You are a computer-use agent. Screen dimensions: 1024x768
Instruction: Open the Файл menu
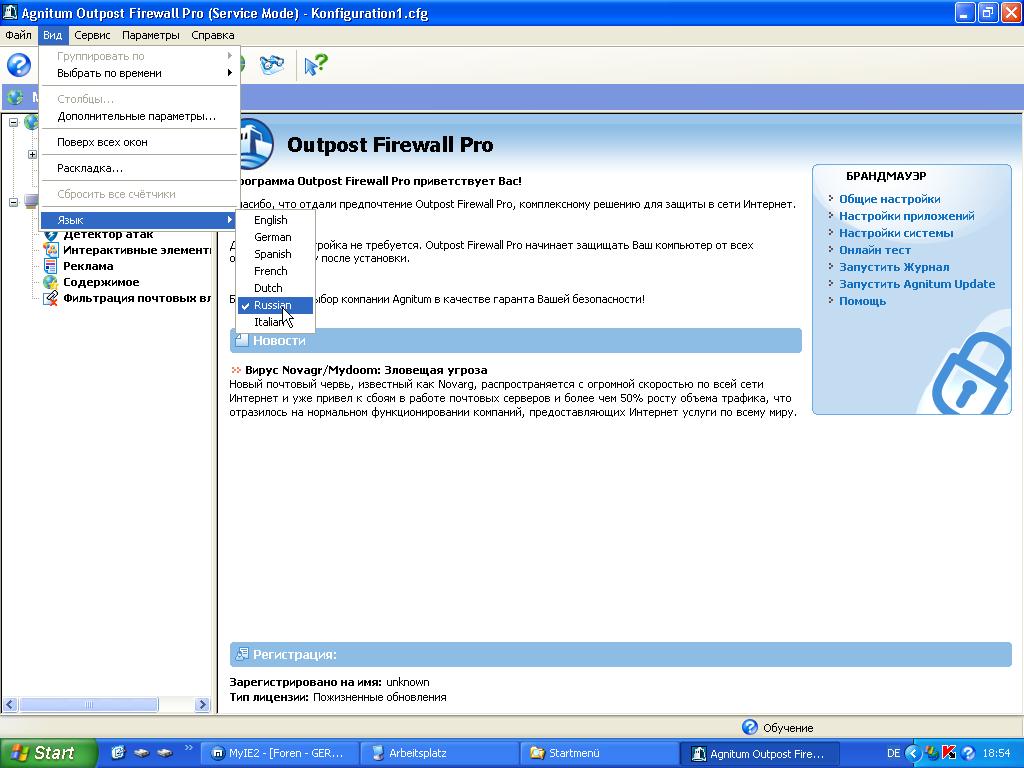point(18,35)
